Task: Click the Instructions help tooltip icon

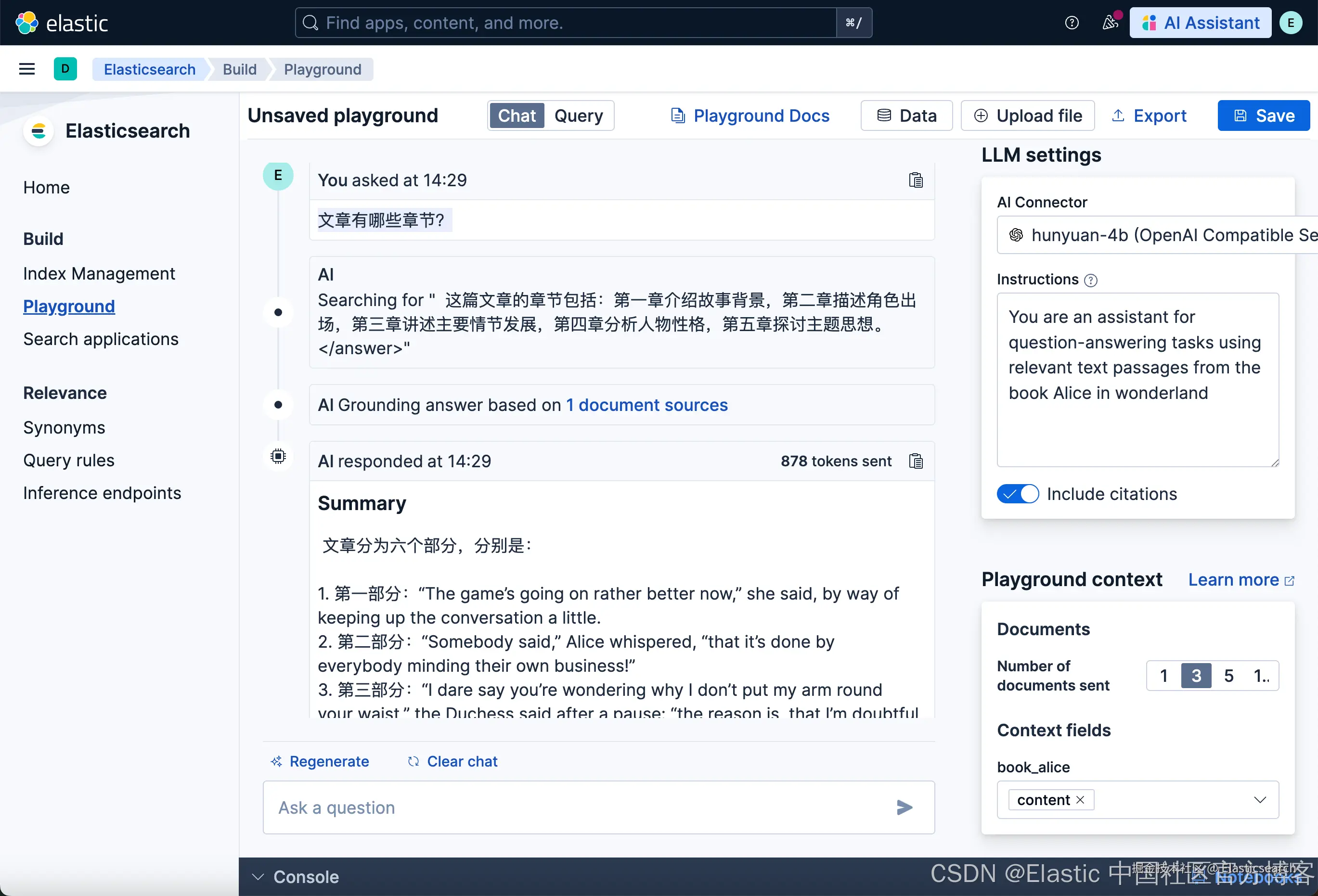Action: [x=1090, y=280]
